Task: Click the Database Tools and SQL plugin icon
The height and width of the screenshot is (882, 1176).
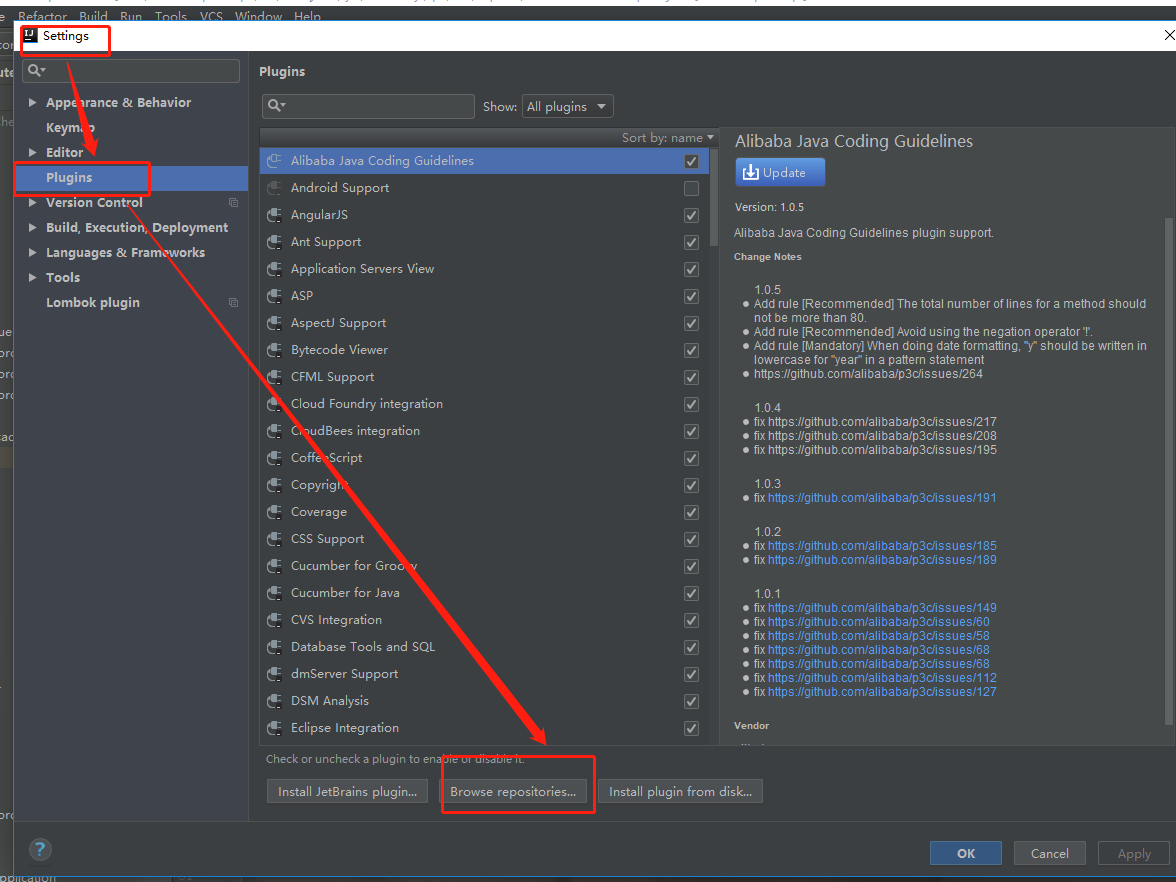Action: tap(274, 646)
